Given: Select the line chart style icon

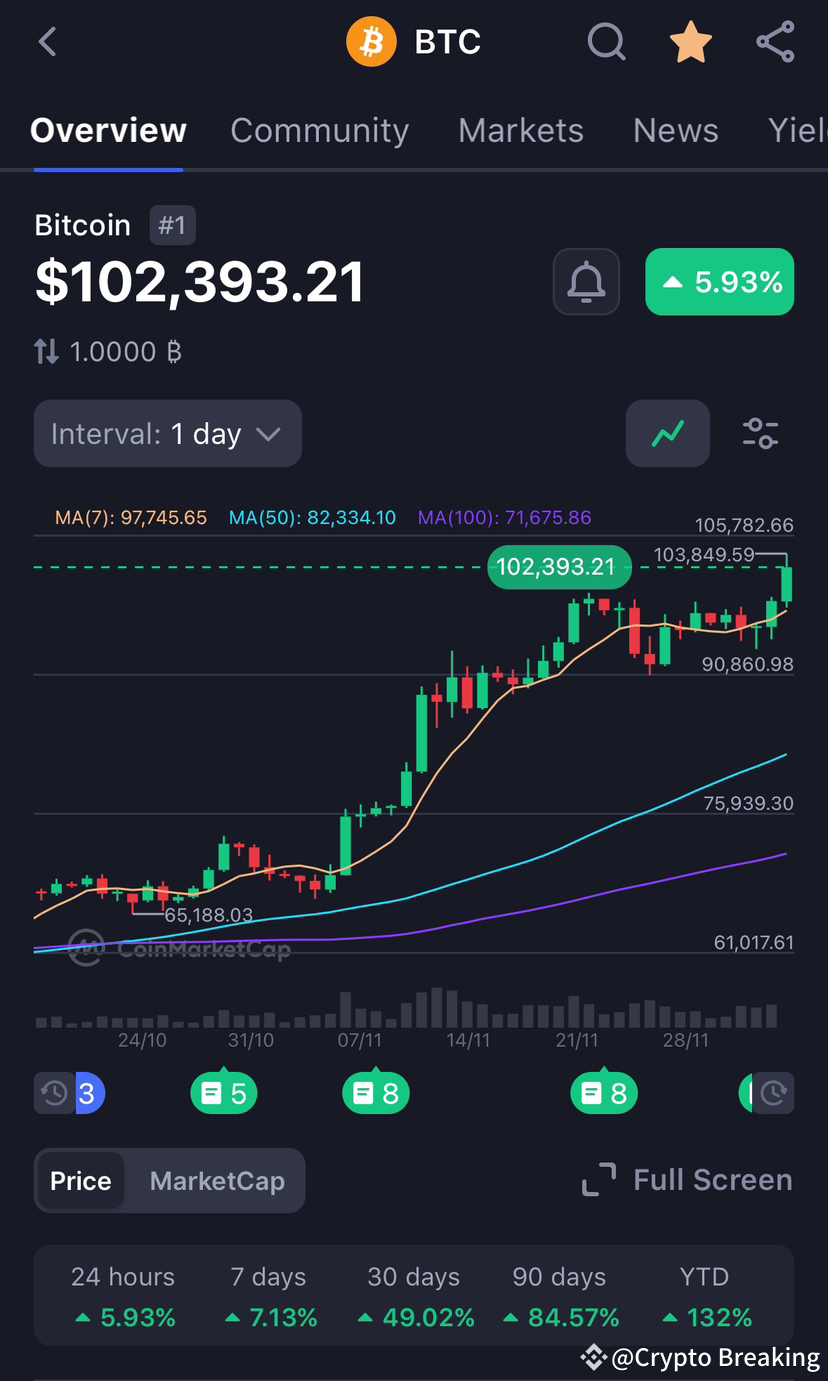Looking at the screenshot, I should tap(667, 433).
